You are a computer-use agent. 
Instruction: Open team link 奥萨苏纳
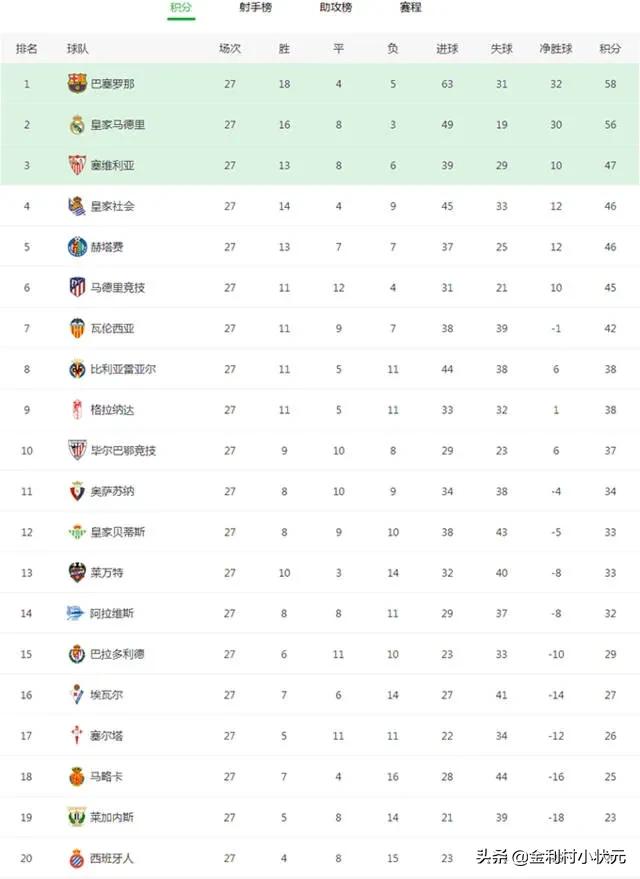[x=113, y=491]
